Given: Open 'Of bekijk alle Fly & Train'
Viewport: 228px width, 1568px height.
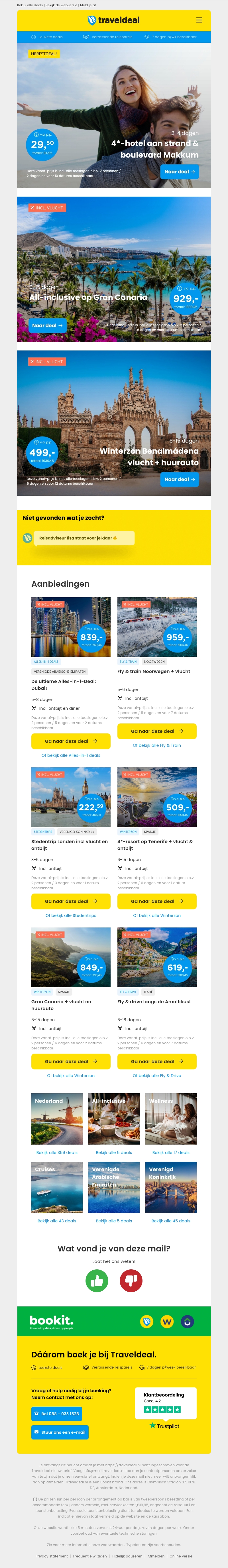Looking at the screenshot, I should (x=157, y=746).
